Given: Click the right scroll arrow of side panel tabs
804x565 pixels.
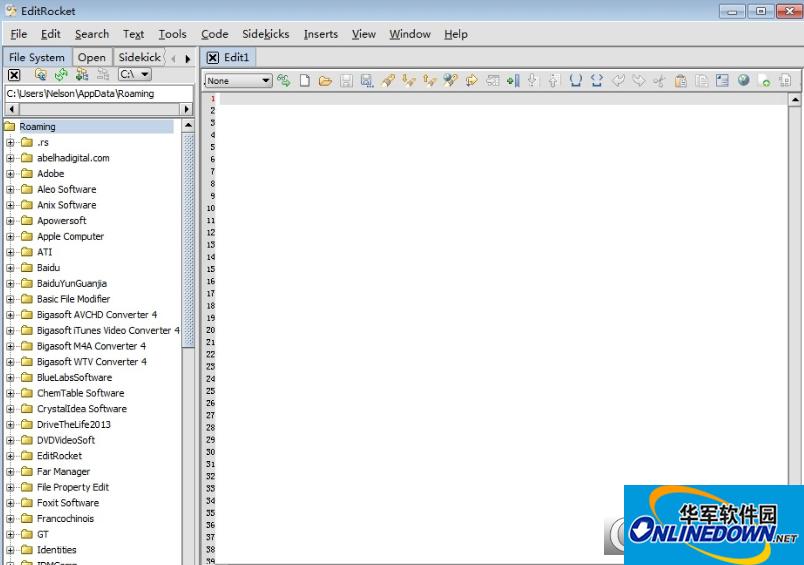Looking at the screenshot, I should click(x=187, y=58).
